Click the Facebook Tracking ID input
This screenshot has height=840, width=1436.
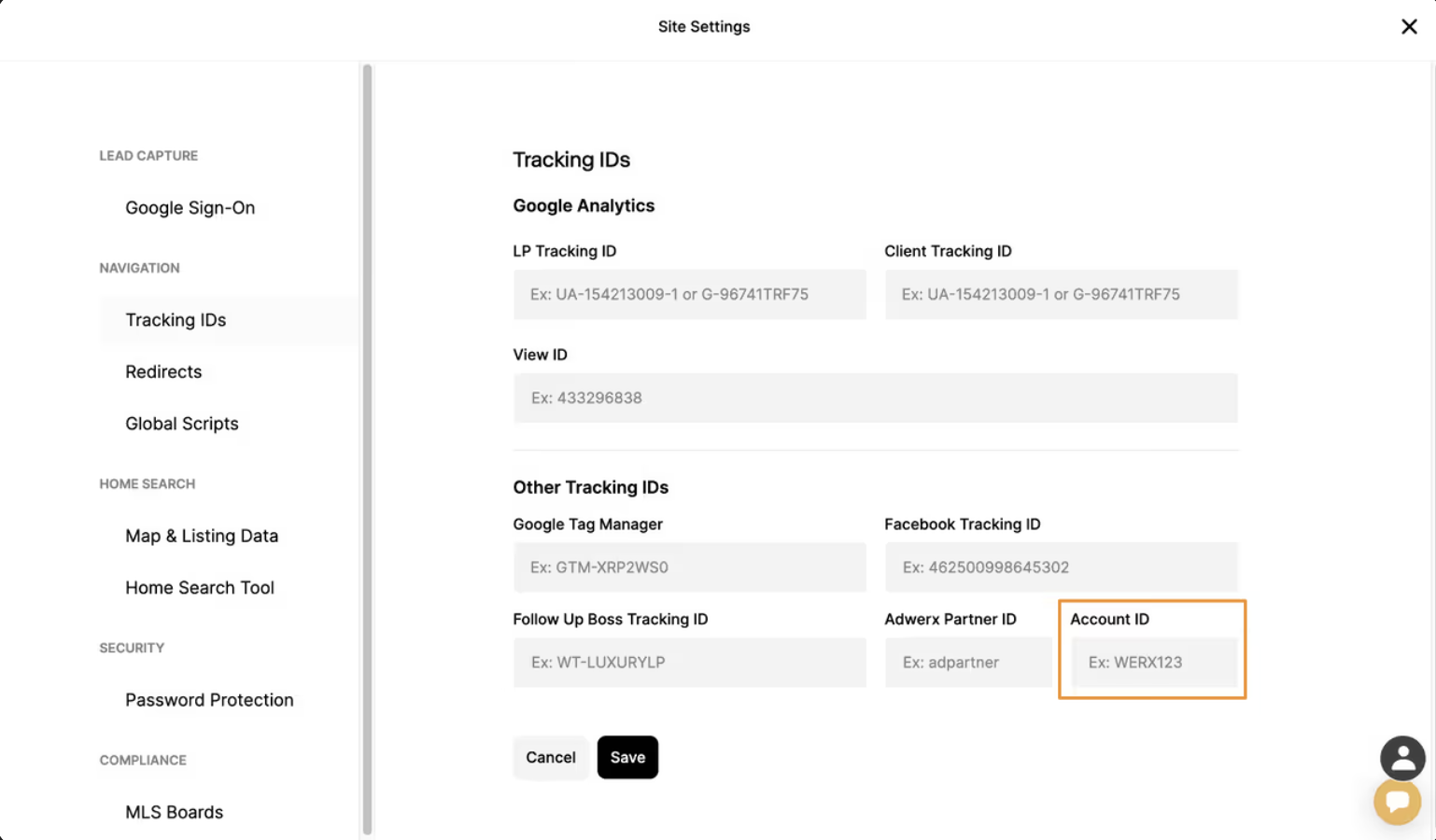coord(1061,567)
